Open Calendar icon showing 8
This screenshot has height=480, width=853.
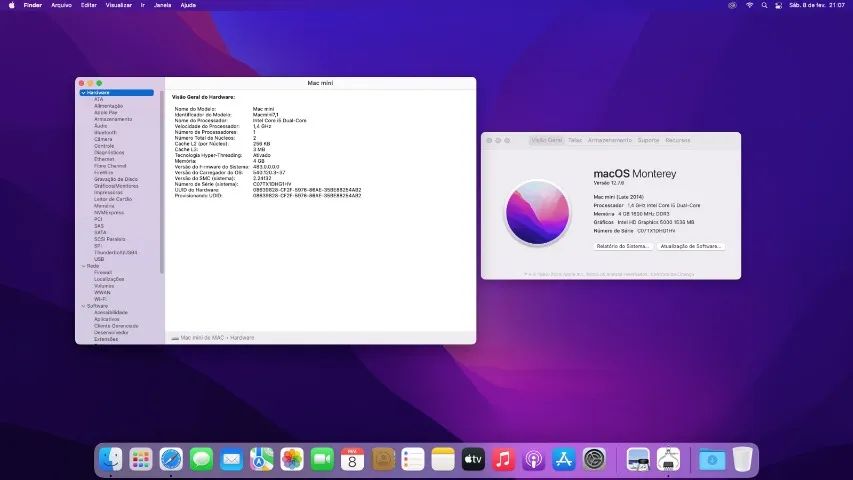(353, 460)
